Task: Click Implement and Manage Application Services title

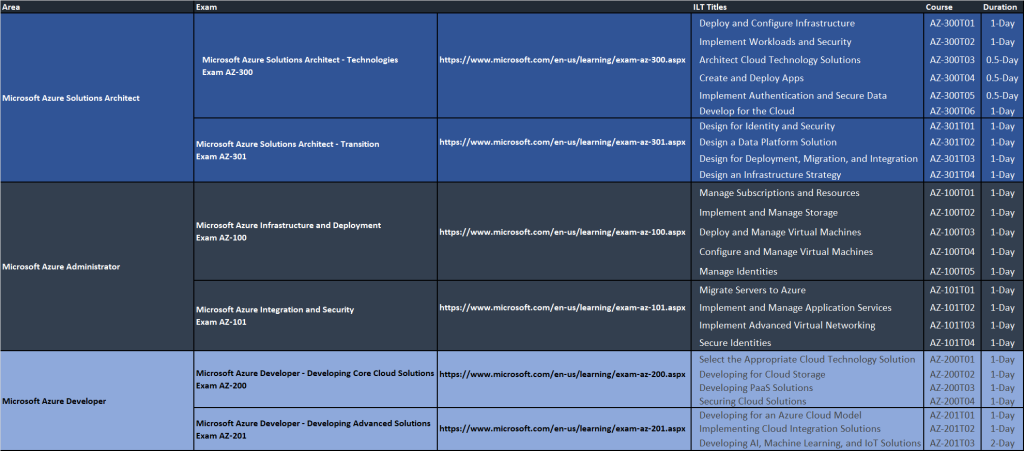Action: tap(795, 307)
